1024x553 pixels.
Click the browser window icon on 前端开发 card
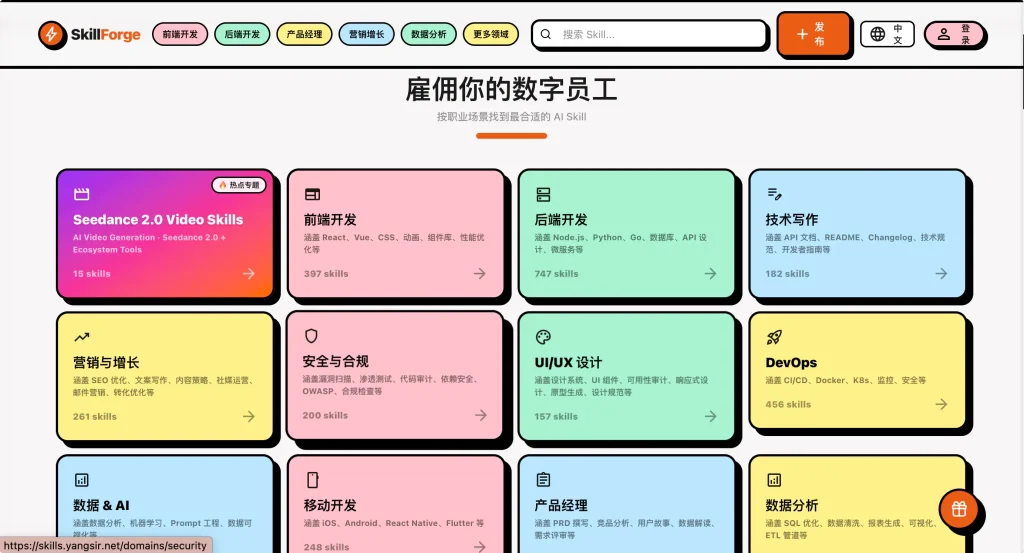[312, 194]
